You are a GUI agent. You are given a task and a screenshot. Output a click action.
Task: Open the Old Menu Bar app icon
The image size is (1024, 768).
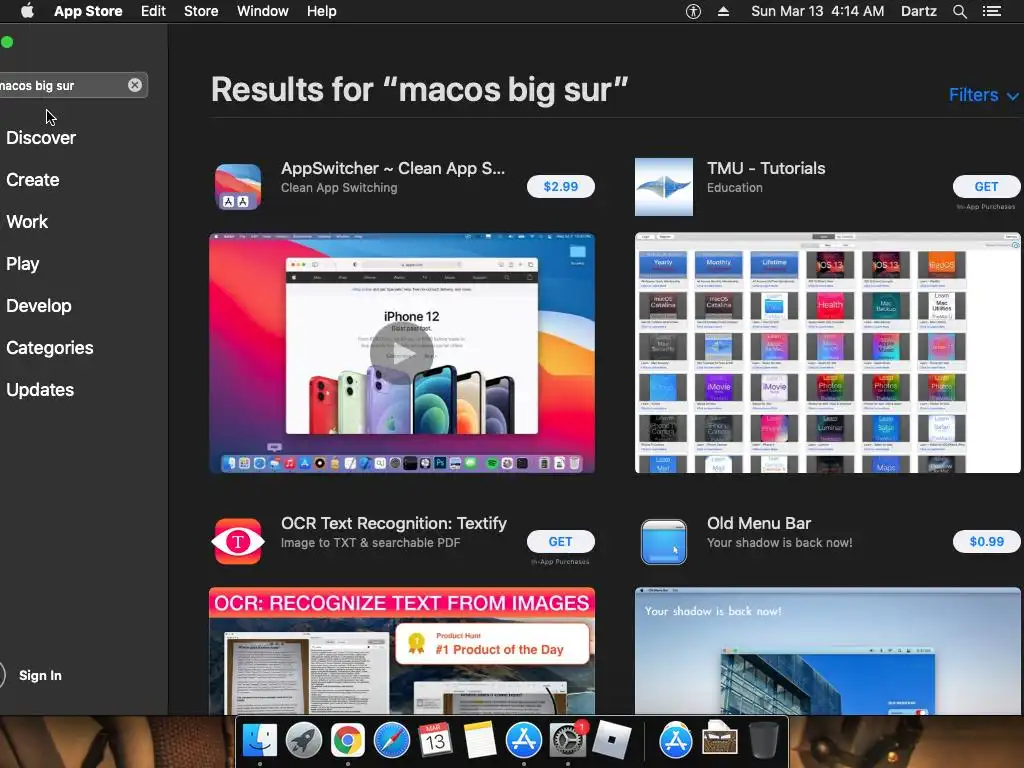(664, 541)
